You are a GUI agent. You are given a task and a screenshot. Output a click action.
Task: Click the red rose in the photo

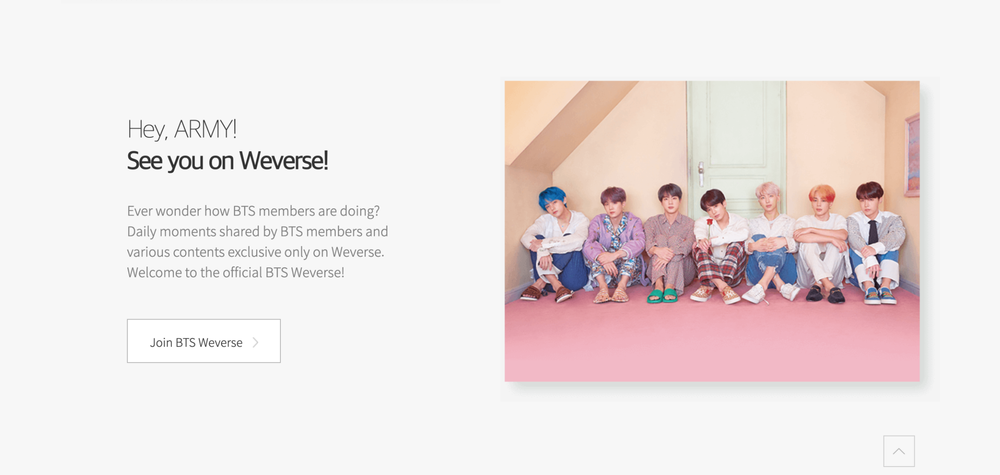click(x=709, y=223)
